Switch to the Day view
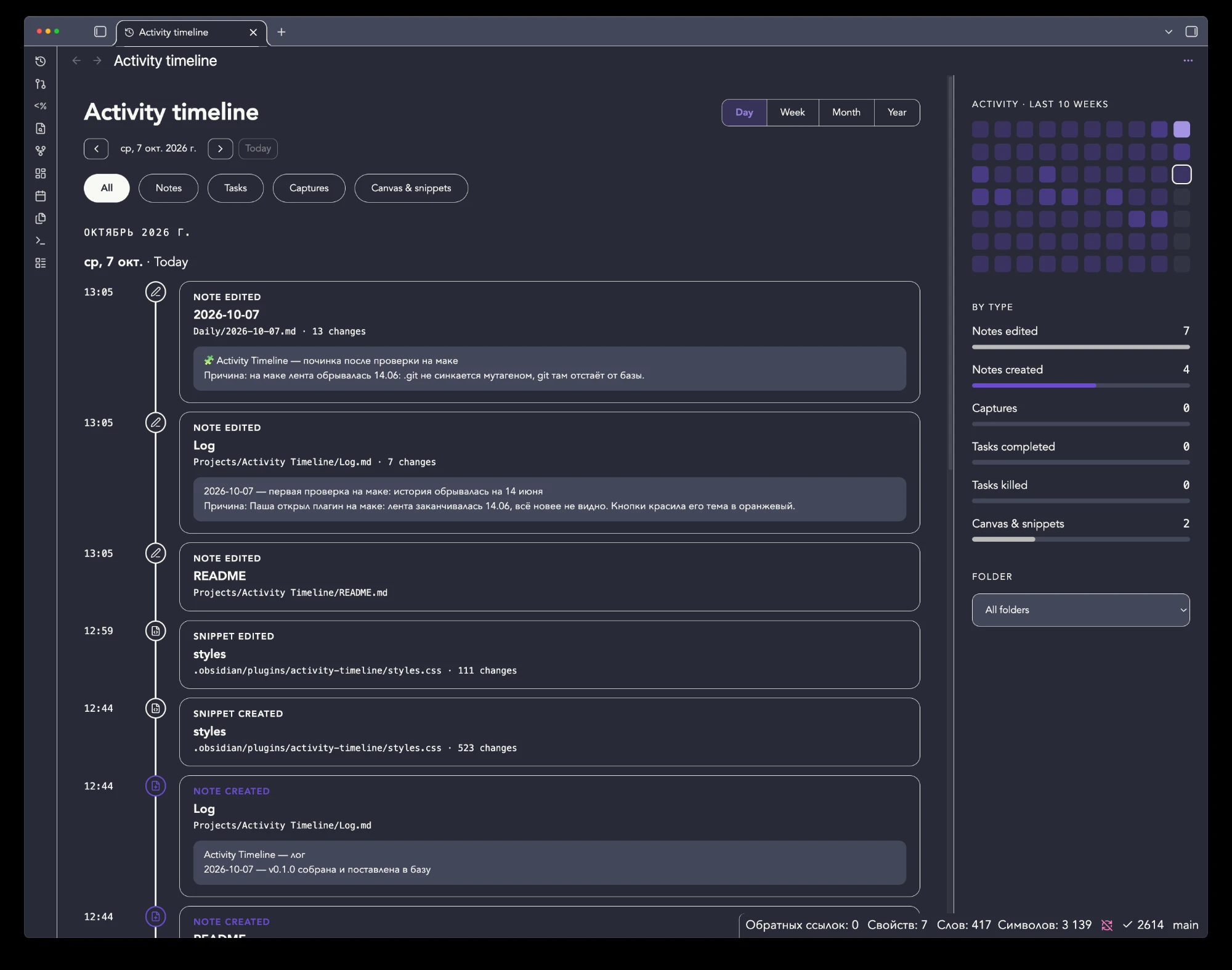1232x970 pixels. pyautogui.click(x=744, y=112)
